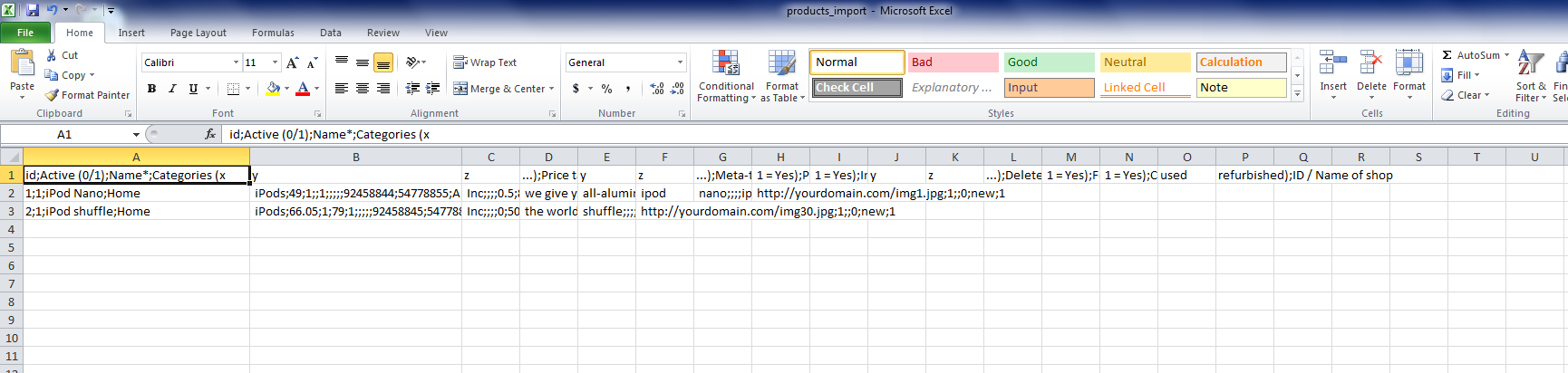This screenshot has width=1568, height=373.
Task: Open Format as Table gallery
Action: pos(782,76)
